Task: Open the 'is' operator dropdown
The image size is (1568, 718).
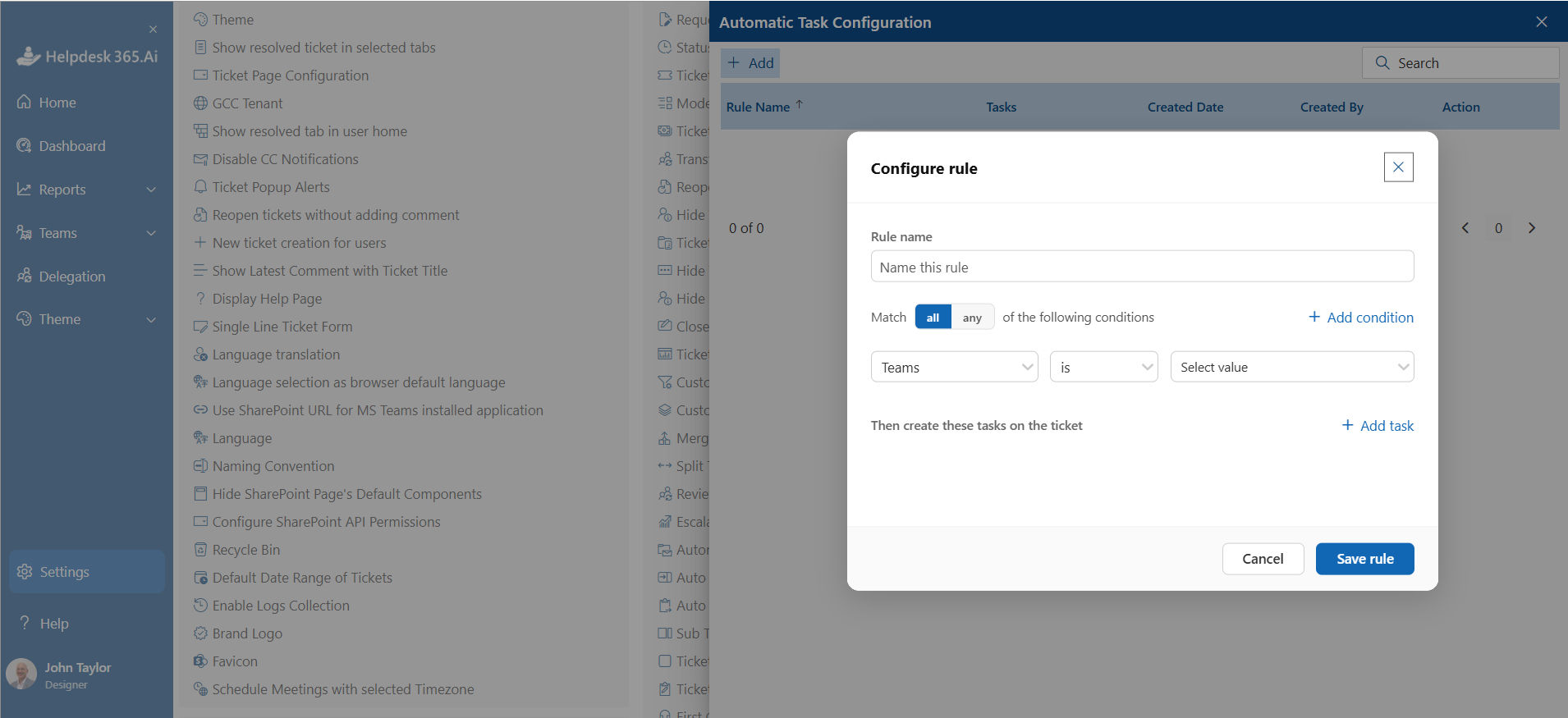Action: point(1103,367)
